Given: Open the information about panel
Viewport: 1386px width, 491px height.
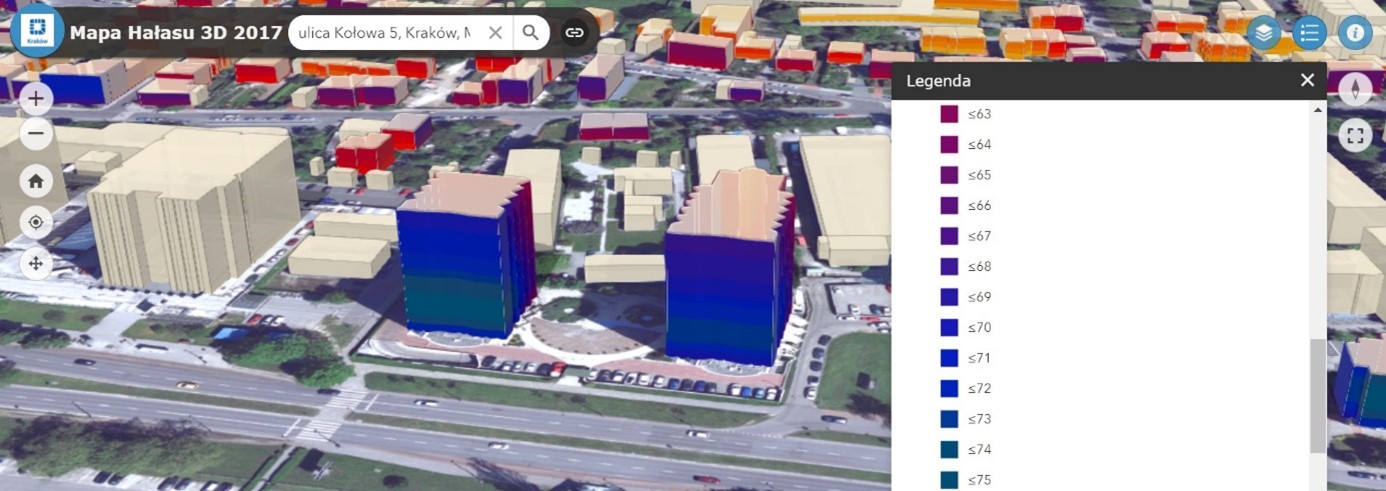Looking at the screenshot, I should [x=1355, y=33].
